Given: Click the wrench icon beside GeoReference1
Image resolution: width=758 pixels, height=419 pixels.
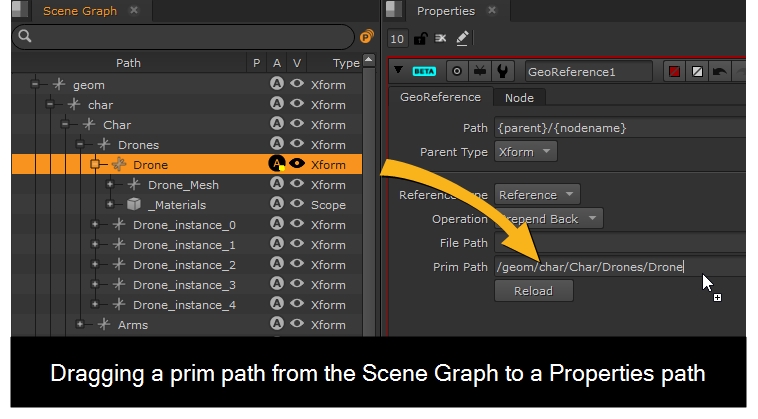Looking at the screenshot, I should pos(503,72).
